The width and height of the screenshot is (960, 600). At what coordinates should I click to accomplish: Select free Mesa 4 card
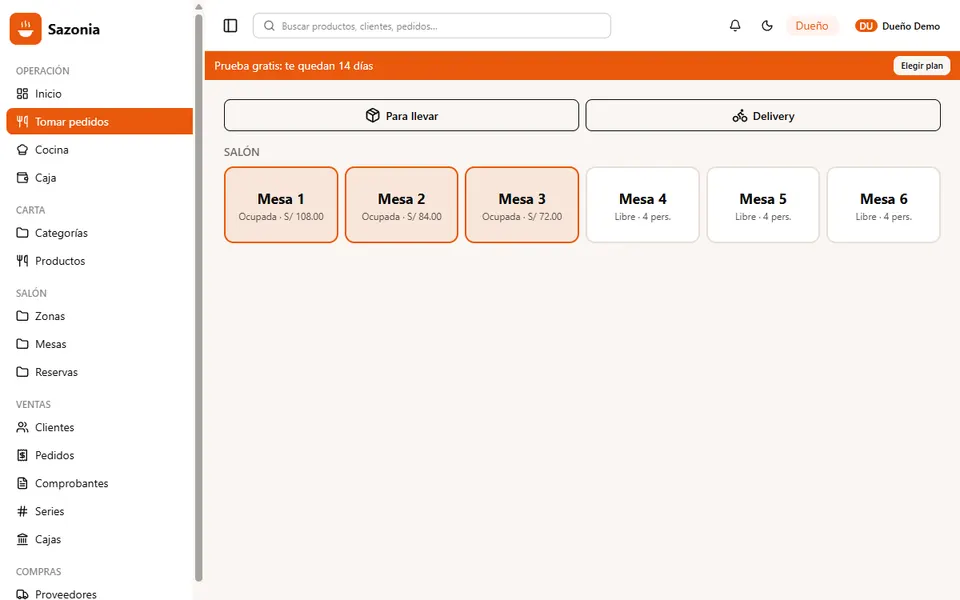coord(642,205)
